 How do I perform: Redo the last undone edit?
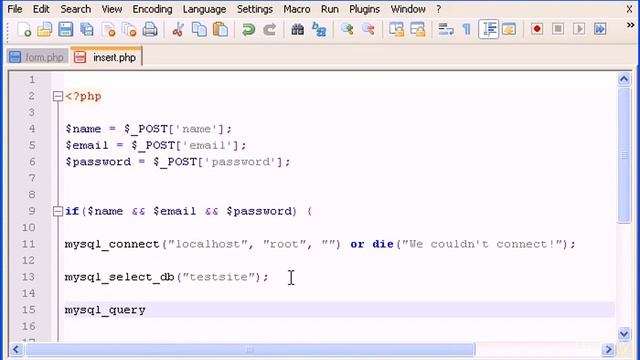(x=269, y=29)
